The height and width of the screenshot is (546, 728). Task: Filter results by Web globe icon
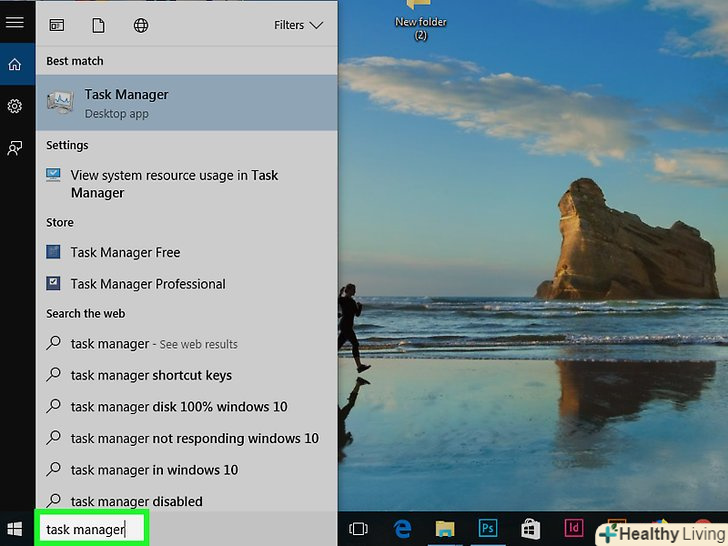pos(141,25)
